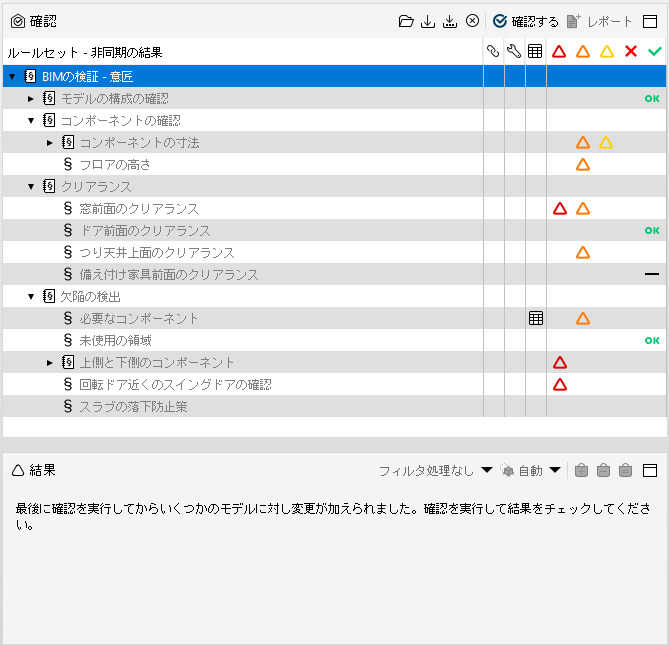
Task: Click the first download arrow icon
Action: (428, 21)
